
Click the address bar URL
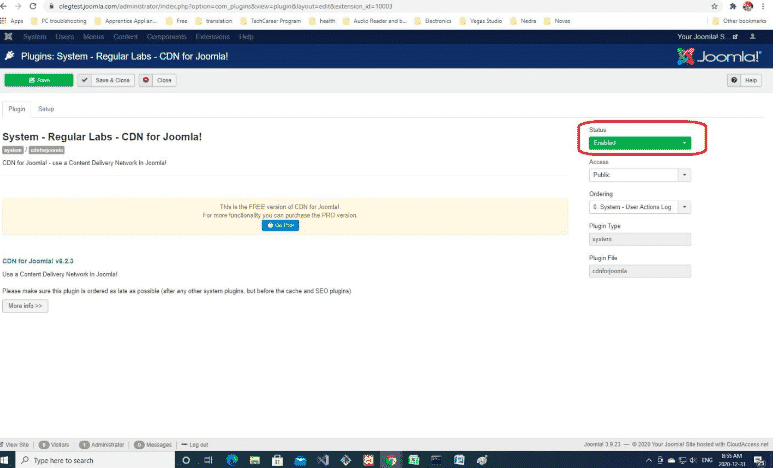click(225, 6)
